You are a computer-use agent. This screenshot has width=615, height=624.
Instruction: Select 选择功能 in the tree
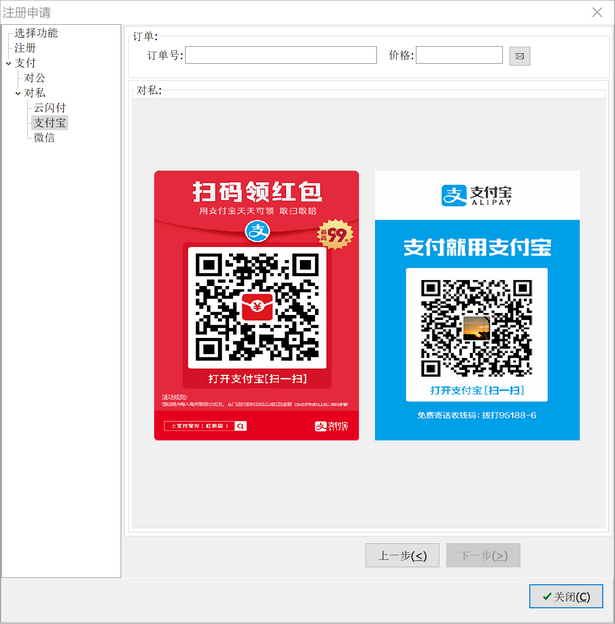click(36, 33)
